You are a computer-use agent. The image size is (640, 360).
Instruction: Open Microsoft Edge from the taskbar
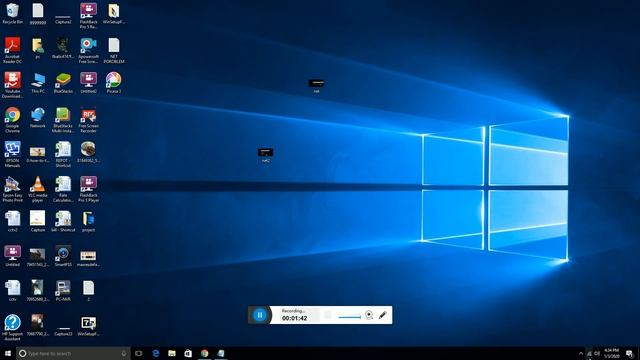point(156,353)
